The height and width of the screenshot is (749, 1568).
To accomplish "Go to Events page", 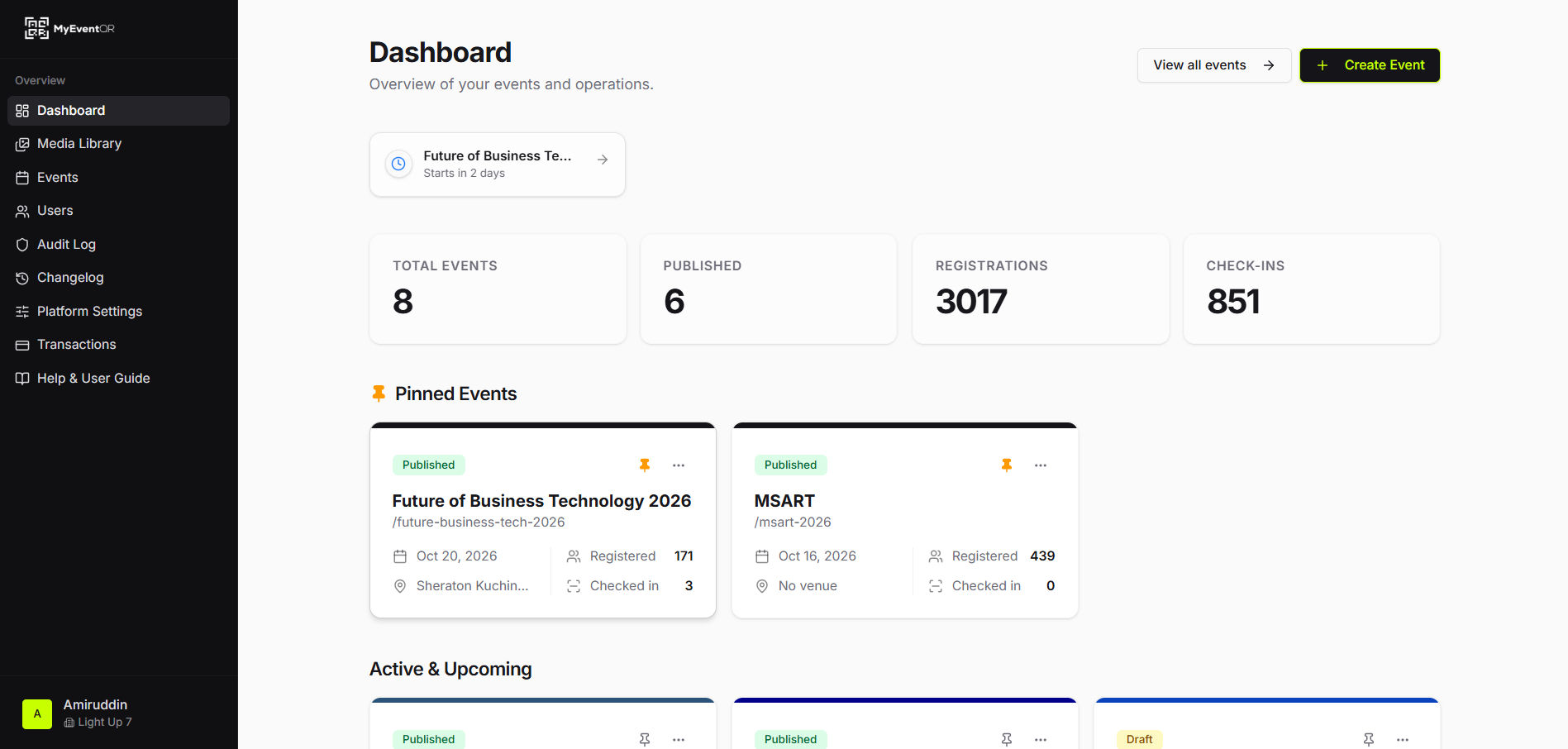I will pos(118,178).
